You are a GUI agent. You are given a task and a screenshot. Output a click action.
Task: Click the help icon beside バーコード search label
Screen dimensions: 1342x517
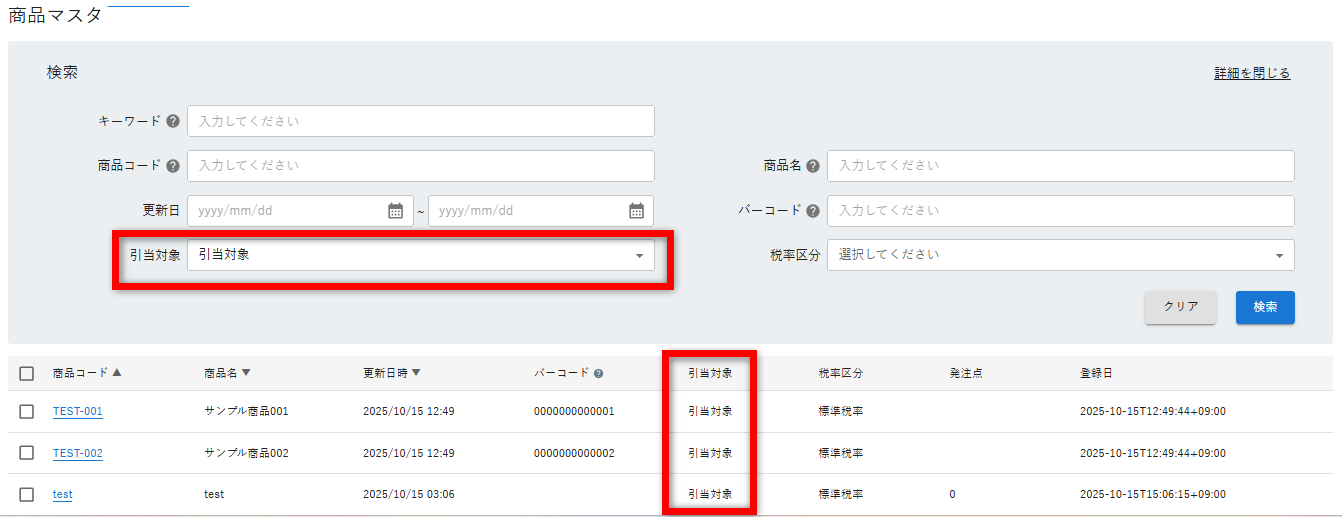tap(813, 211)
